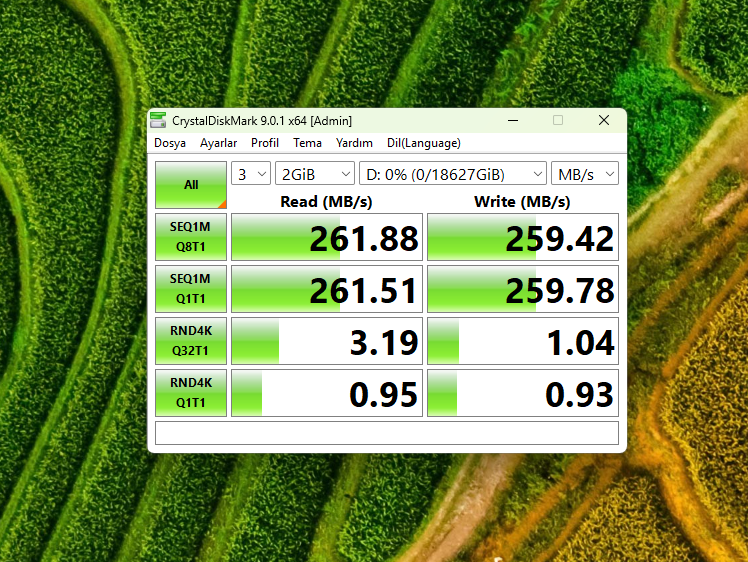Viewport: 748px width, 562px height.
Task: Open the Ayarlar menu
Action: point(218,143)
